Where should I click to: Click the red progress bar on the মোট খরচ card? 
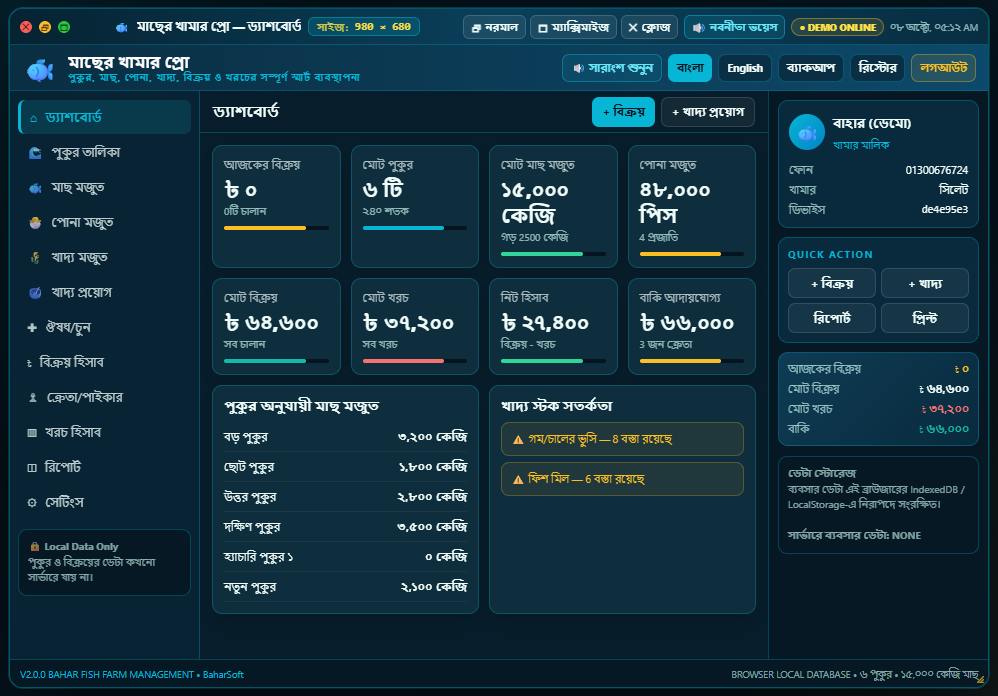415,361
